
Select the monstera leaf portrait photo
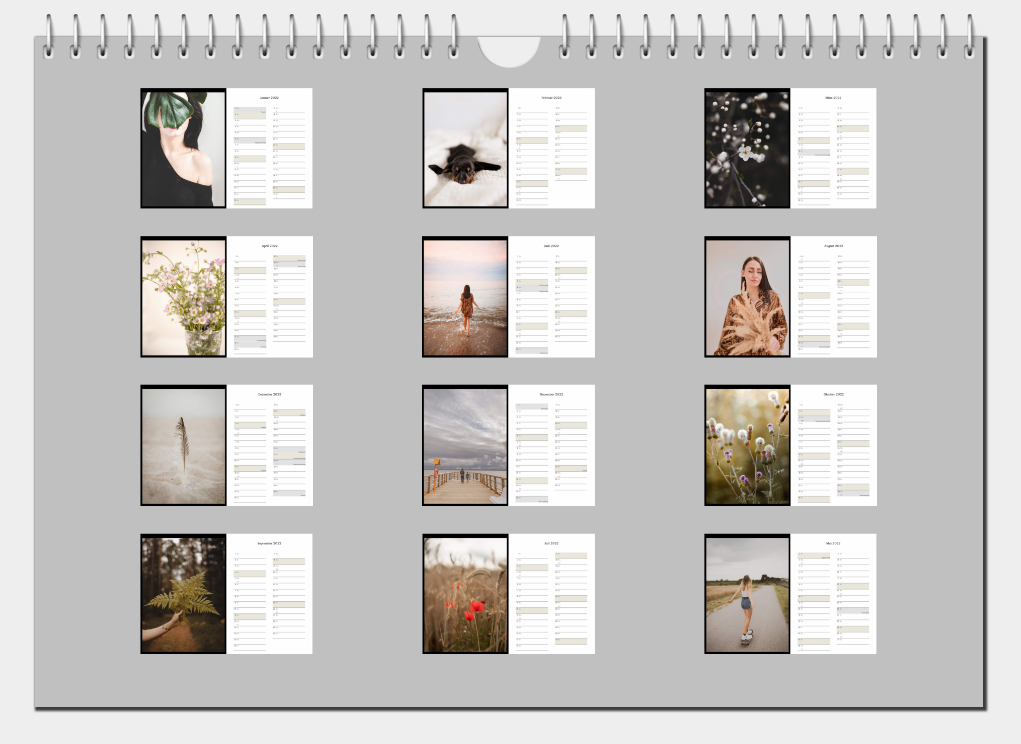(183, 149)
